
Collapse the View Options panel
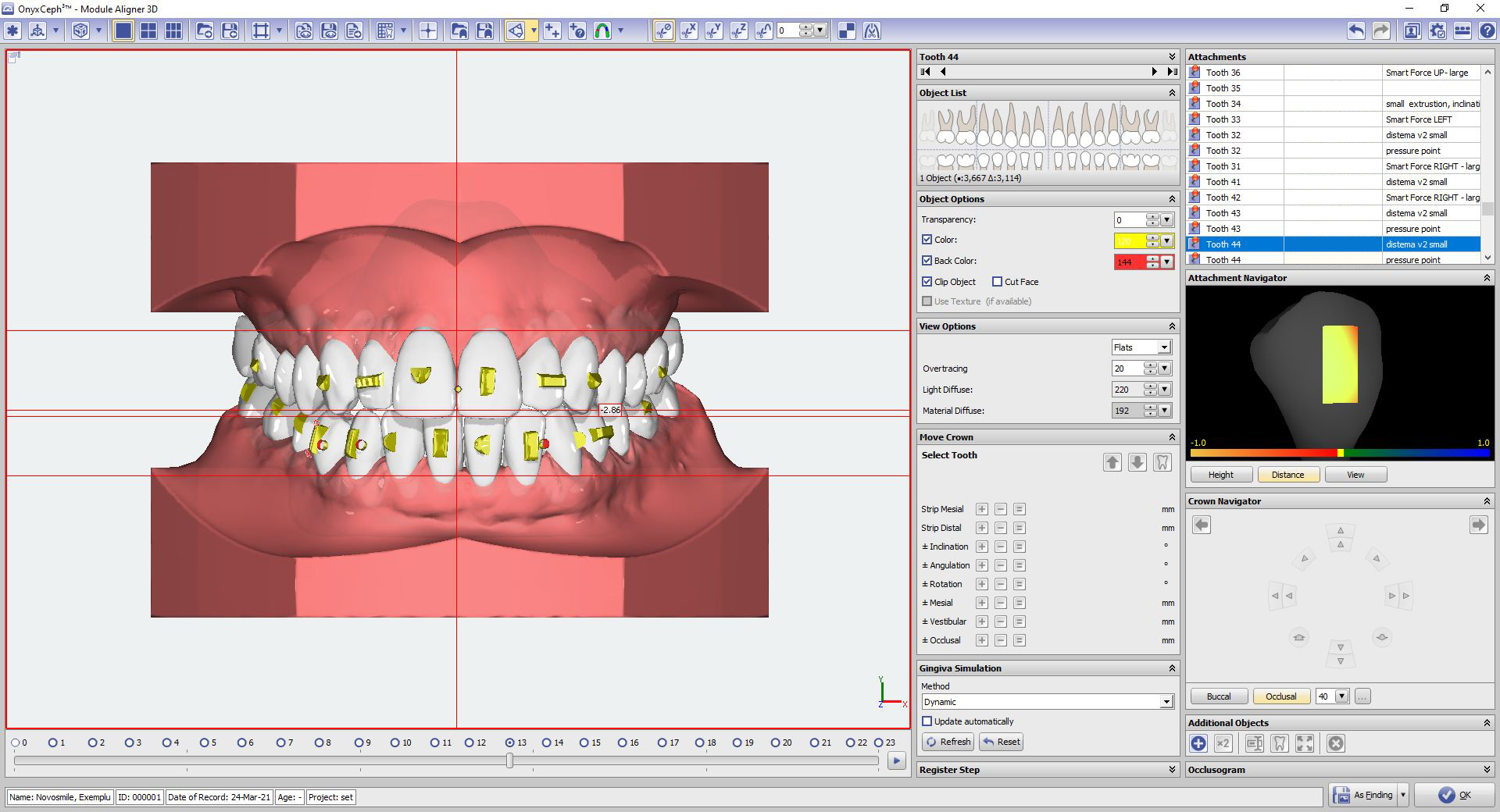click(x=1172, y=326)
